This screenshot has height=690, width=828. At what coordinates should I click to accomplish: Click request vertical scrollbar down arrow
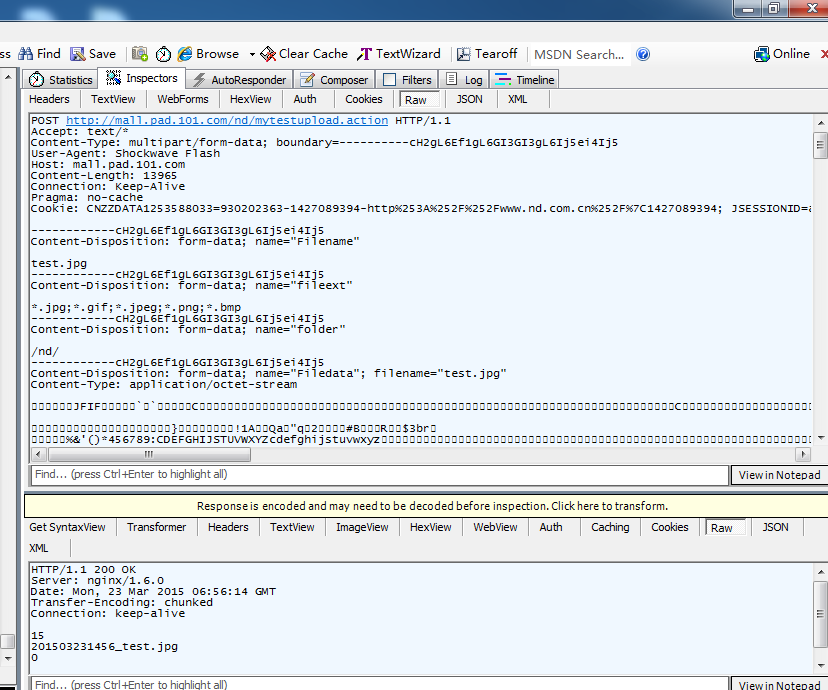[821, 438]
